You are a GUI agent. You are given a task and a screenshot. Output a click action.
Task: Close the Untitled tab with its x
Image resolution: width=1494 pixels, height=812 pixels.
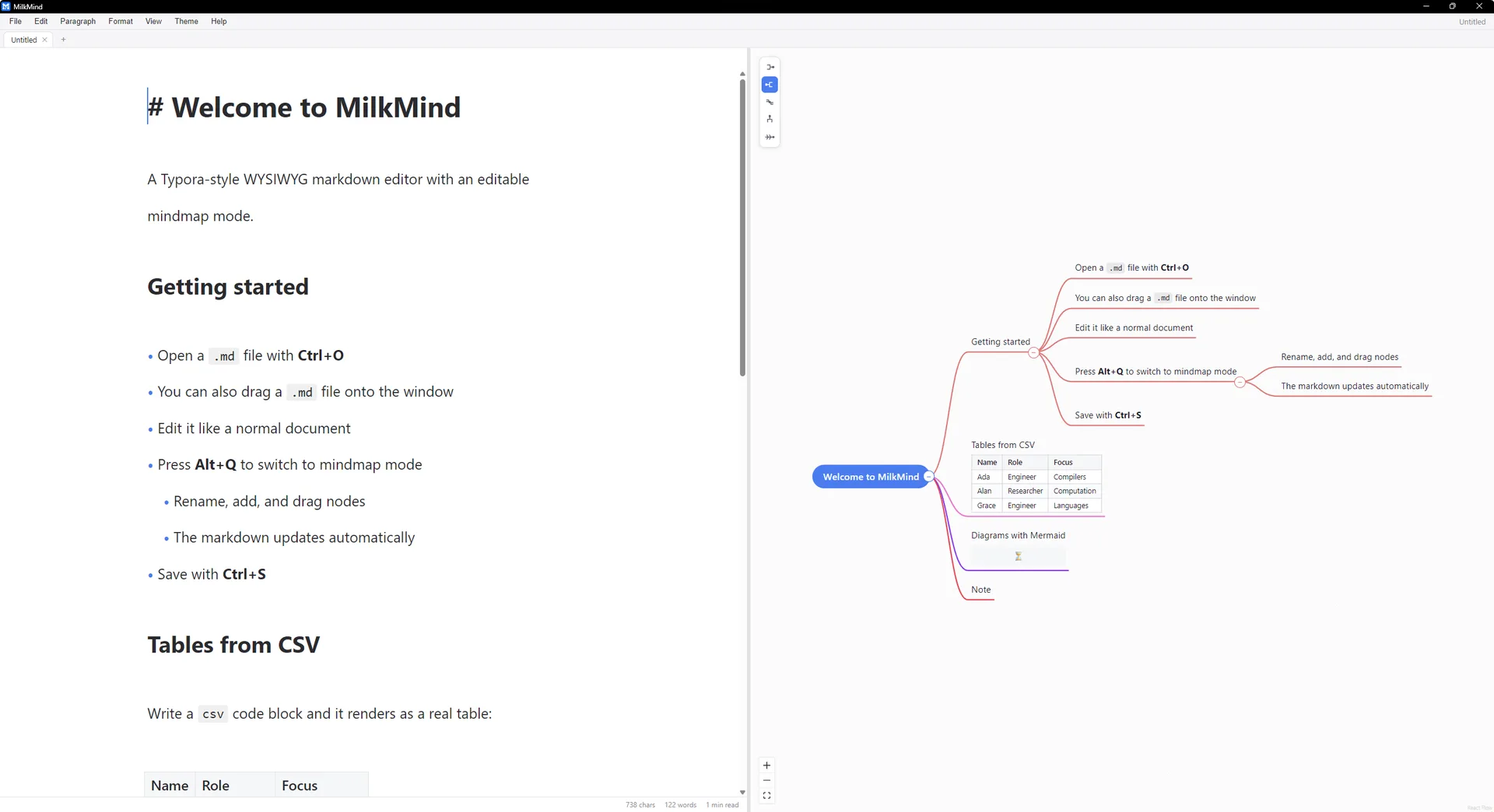45,40
